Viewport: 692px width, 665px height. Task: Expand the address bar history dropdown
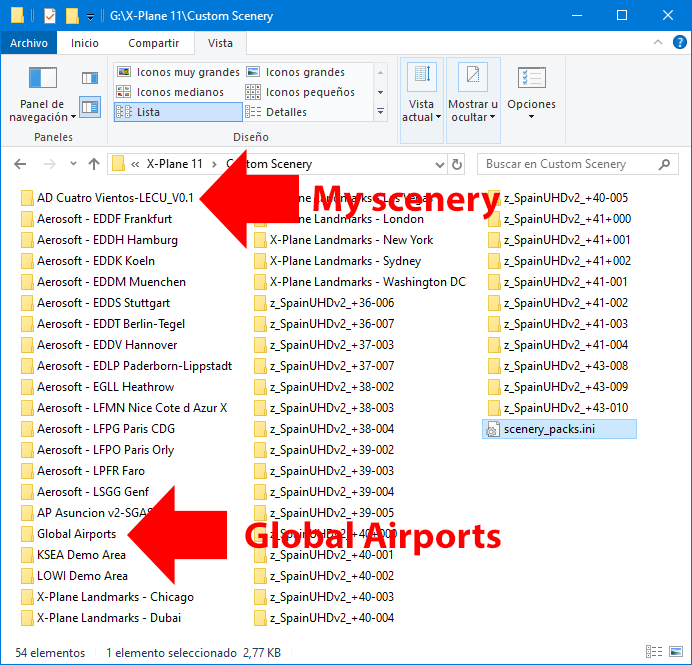point(439,165)
